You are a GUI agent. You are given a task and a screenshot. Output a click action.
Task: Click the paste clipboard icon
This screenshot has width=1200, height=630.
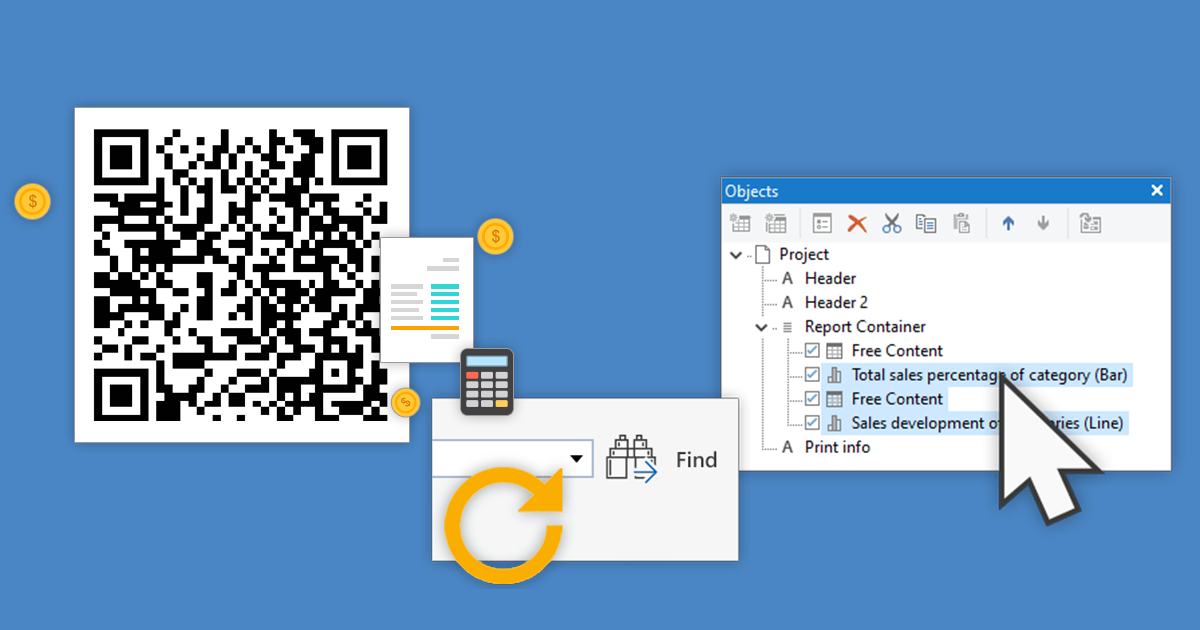961,224
